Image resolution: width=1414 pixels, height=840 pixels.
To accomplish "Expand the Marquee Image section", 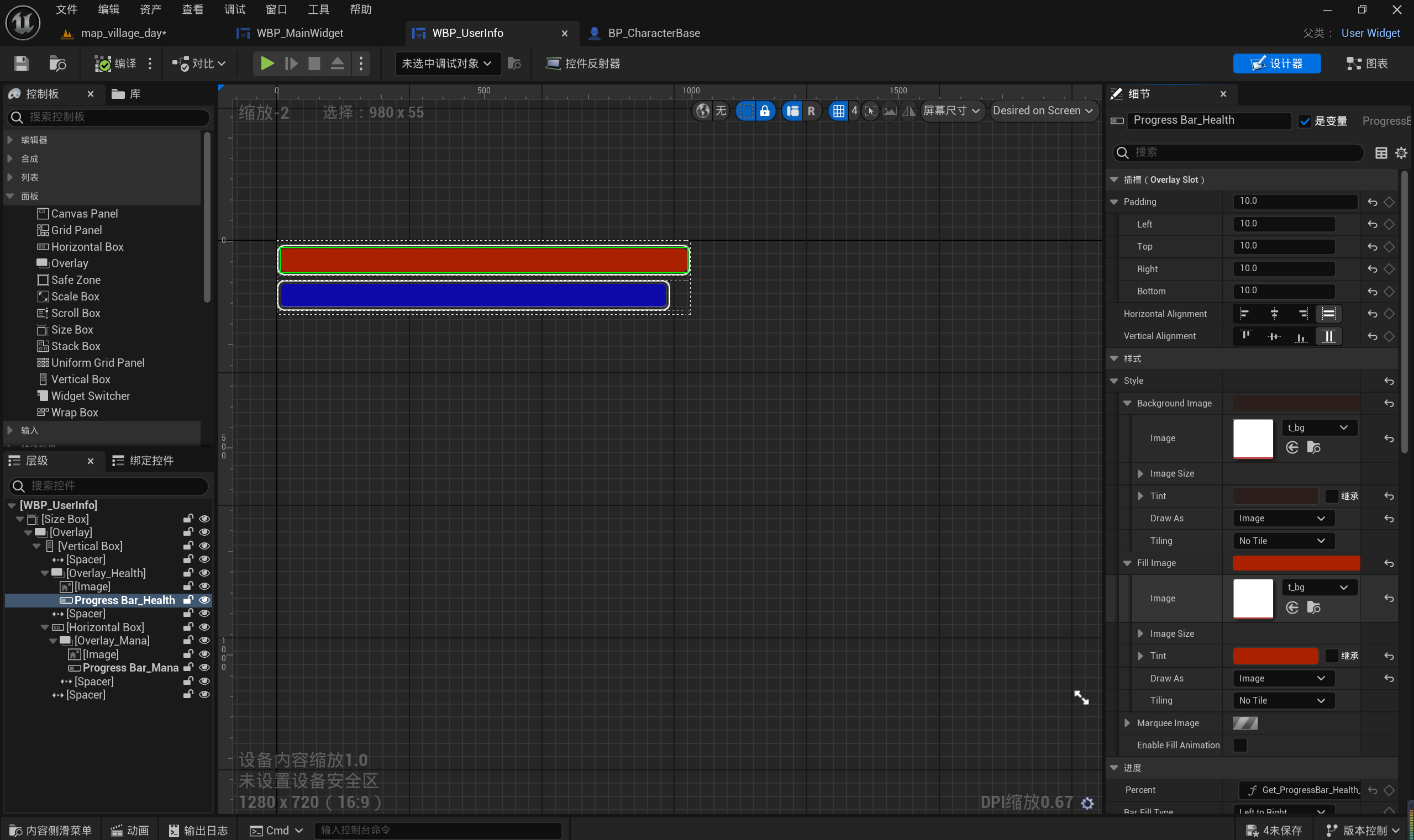I will click(x=1127, y=723).
